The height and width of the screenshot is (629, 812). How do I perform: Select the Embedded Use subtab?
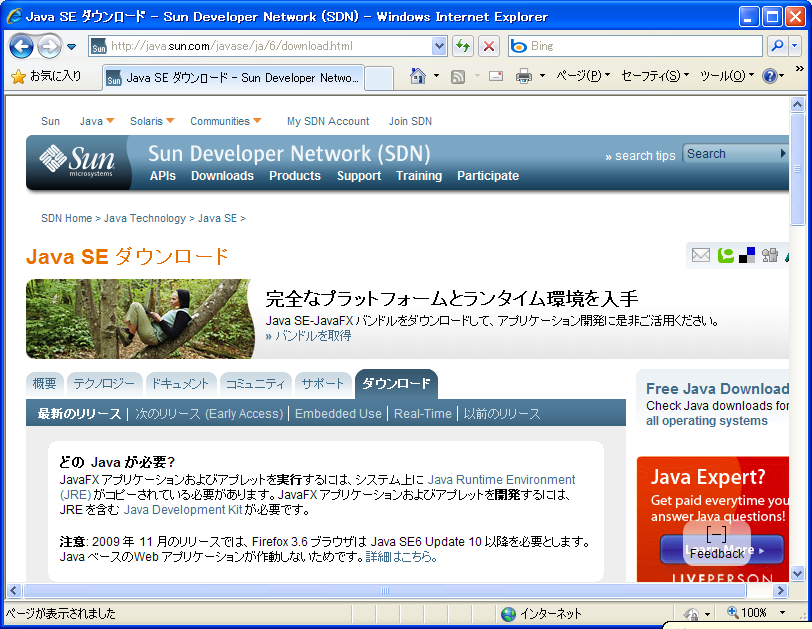tap(338, 414)
